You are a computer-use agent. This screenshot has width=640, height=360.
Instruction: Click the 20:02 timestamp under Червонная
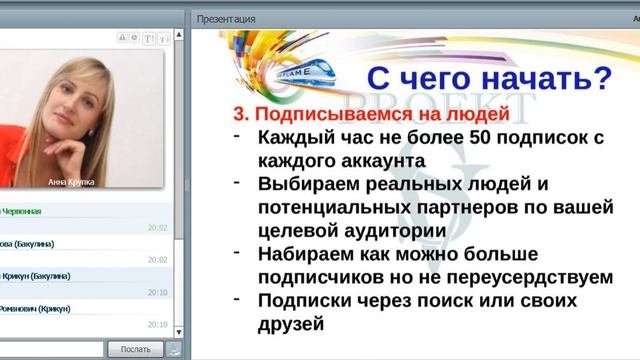(x=158, y=227)
